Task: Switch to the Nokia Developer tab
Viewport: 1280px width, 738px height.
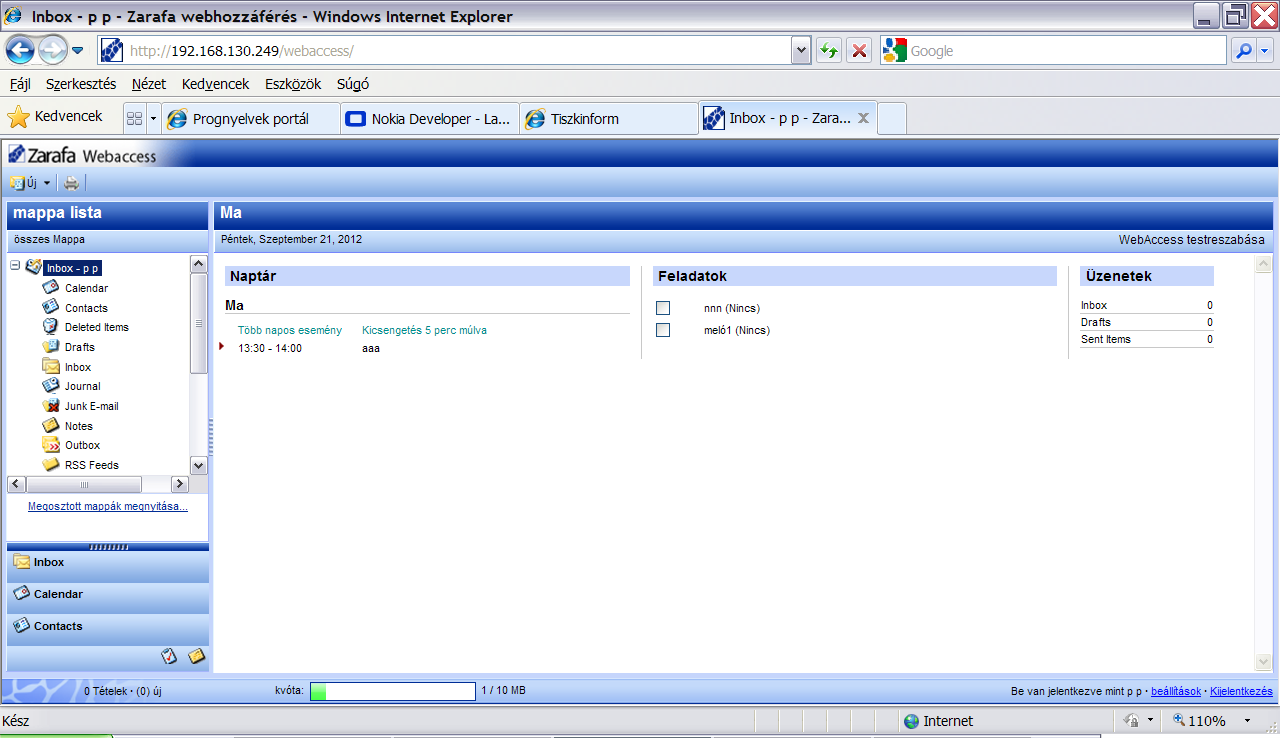Action: [429, 118]
